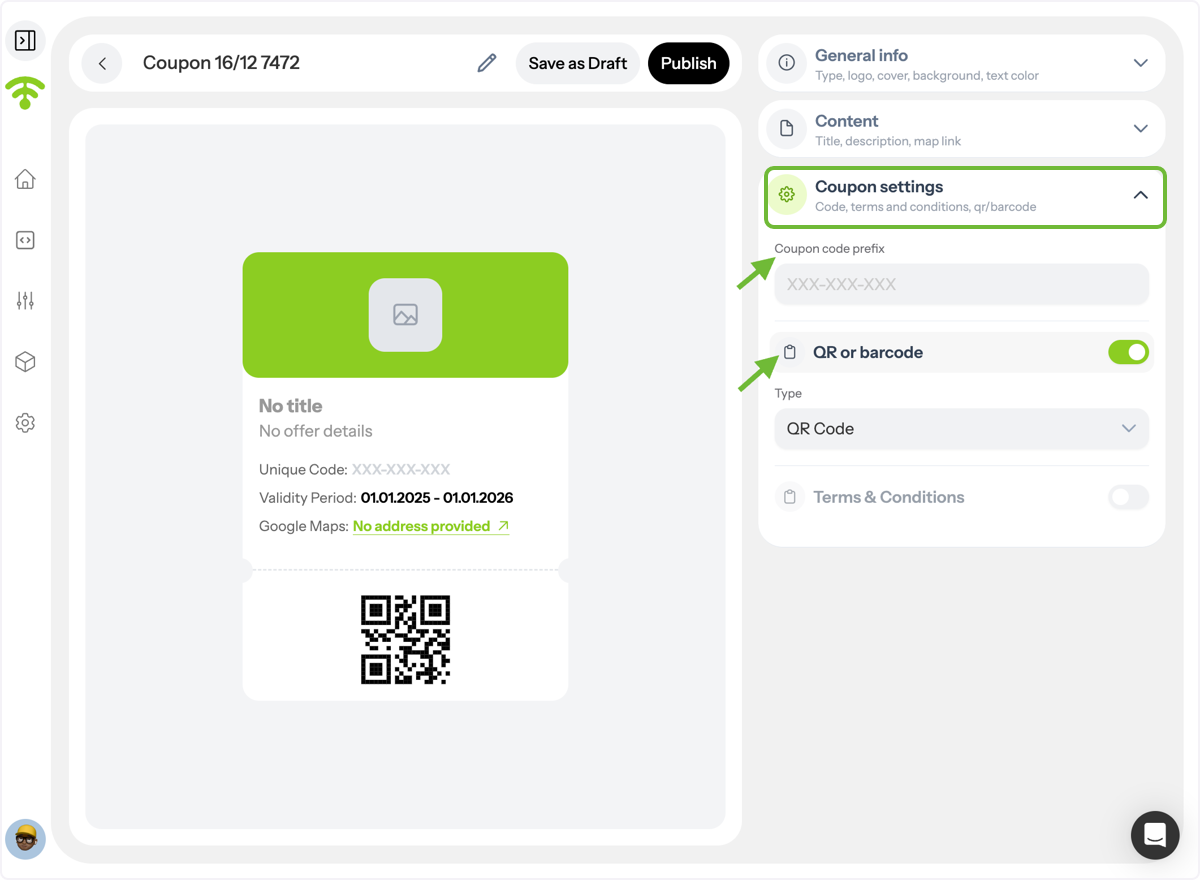Click the green Wi-Fi logo icon

pos(25,93)
